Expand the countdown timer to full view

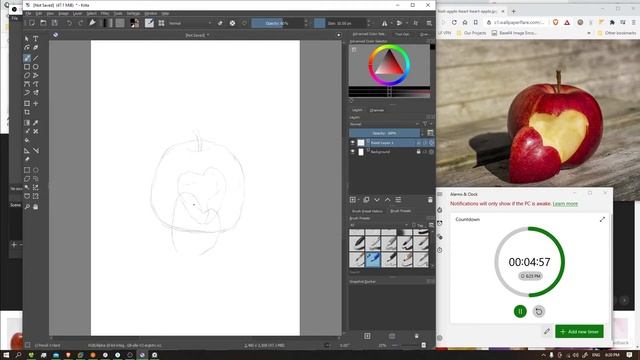click(602, 220)
